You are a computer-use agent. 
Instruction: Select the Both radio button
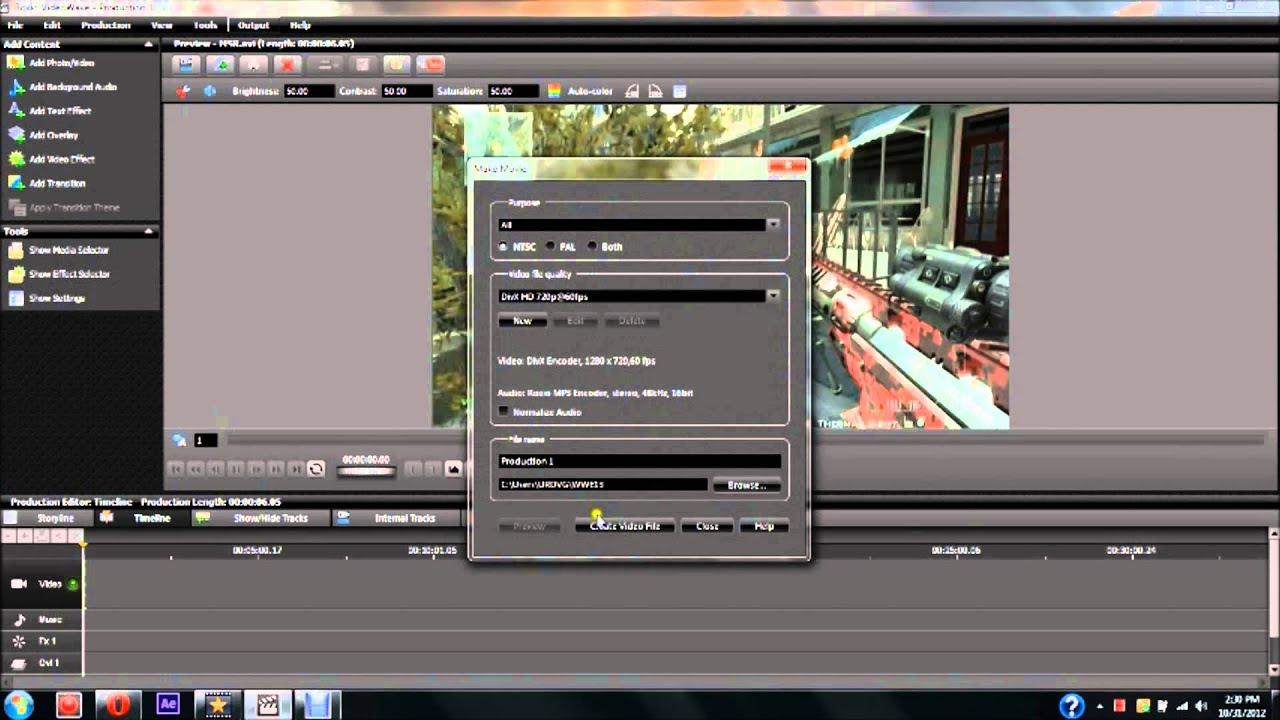pyautogui.click(x=592, y=246)
